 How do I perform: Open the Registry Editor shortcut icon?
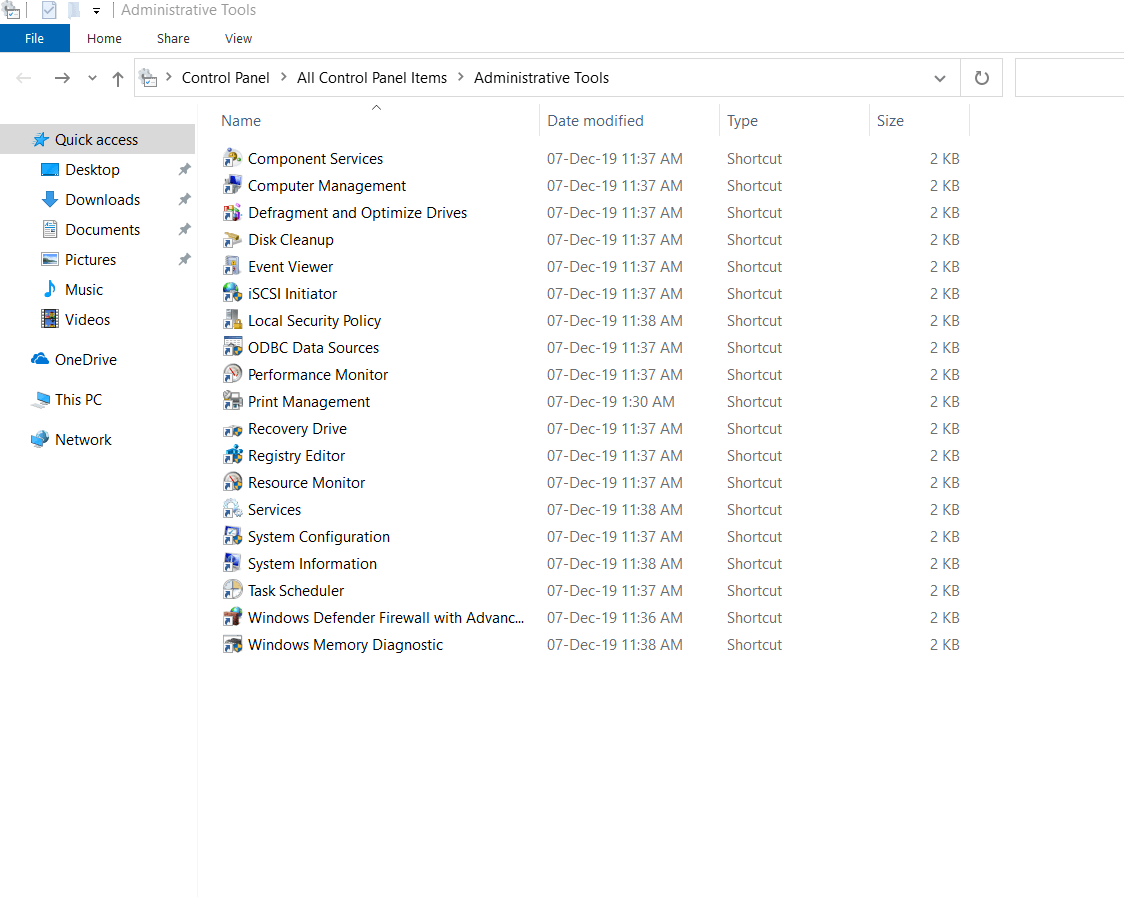click(x=232, y=455)
